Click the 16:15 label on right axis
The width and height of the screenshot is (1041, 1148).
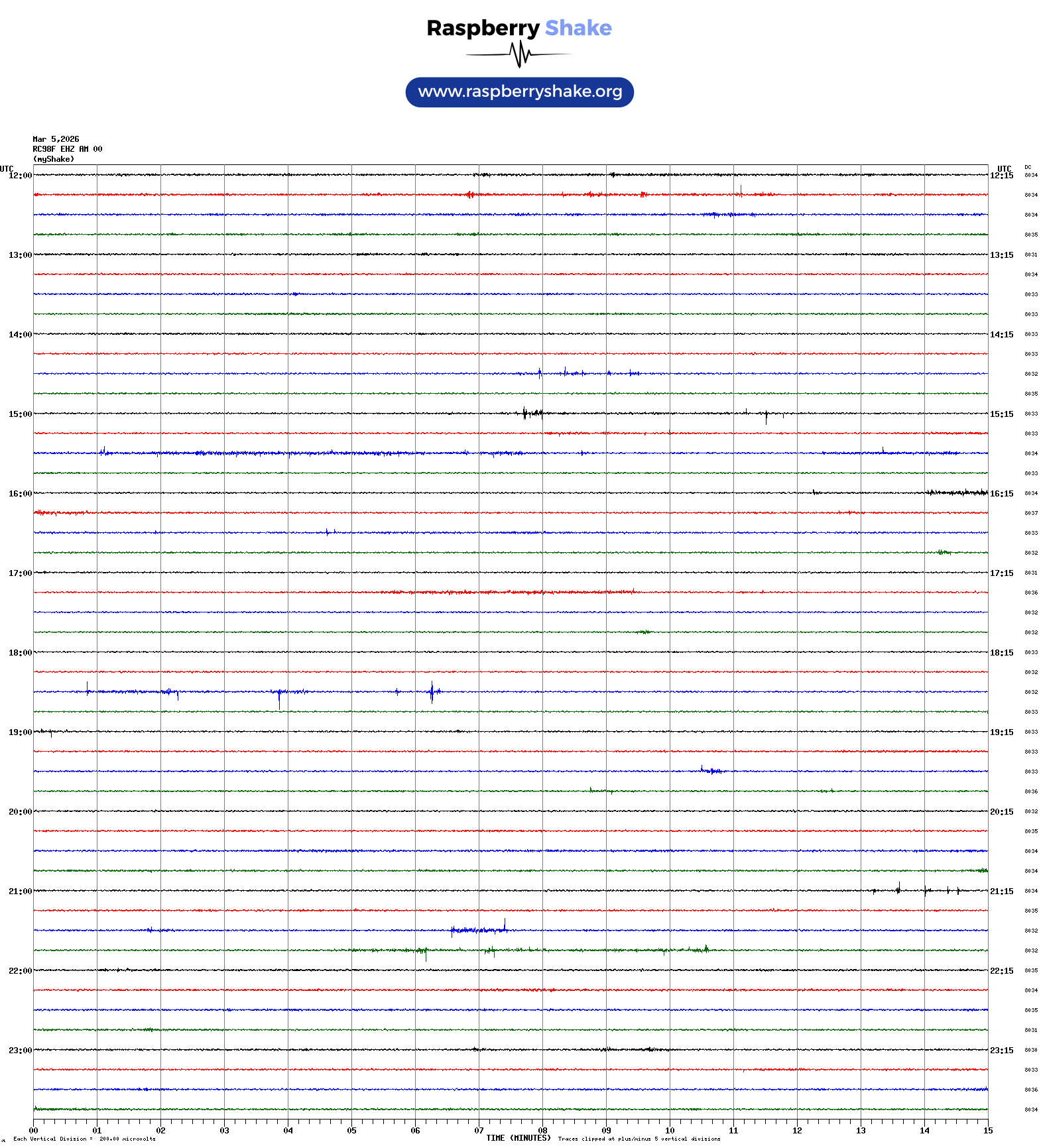coord(1001,494)
